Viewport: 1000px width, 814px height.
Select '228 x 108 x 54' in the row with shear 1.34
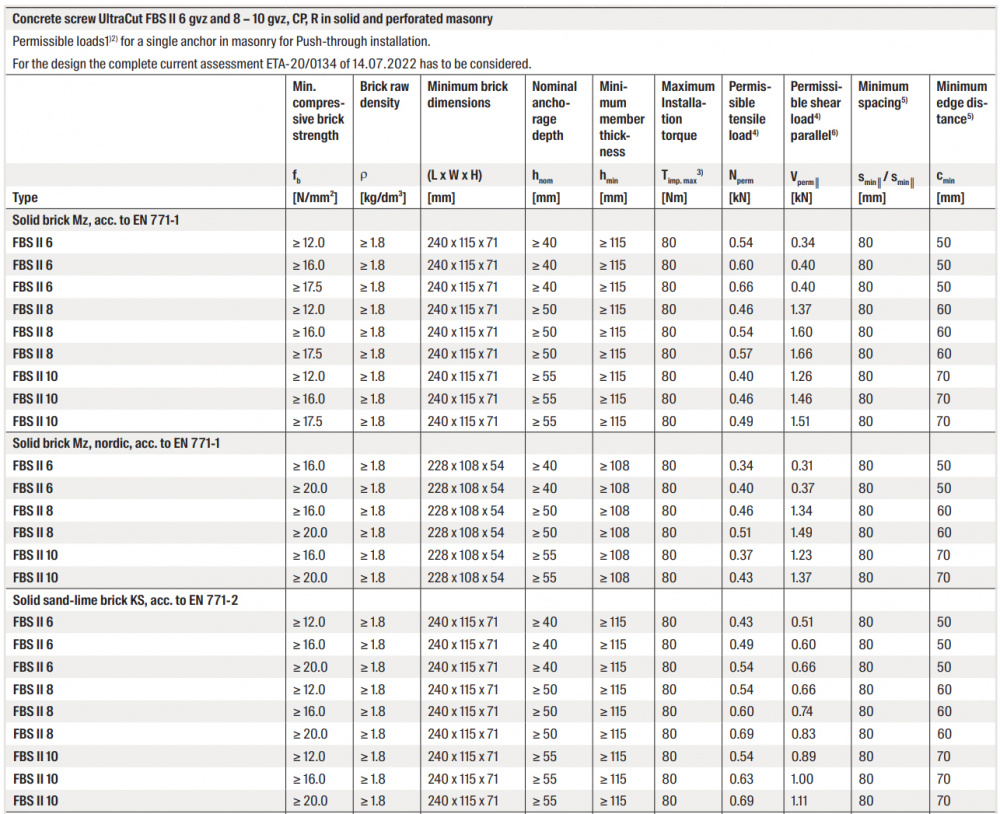click(466, 511)
